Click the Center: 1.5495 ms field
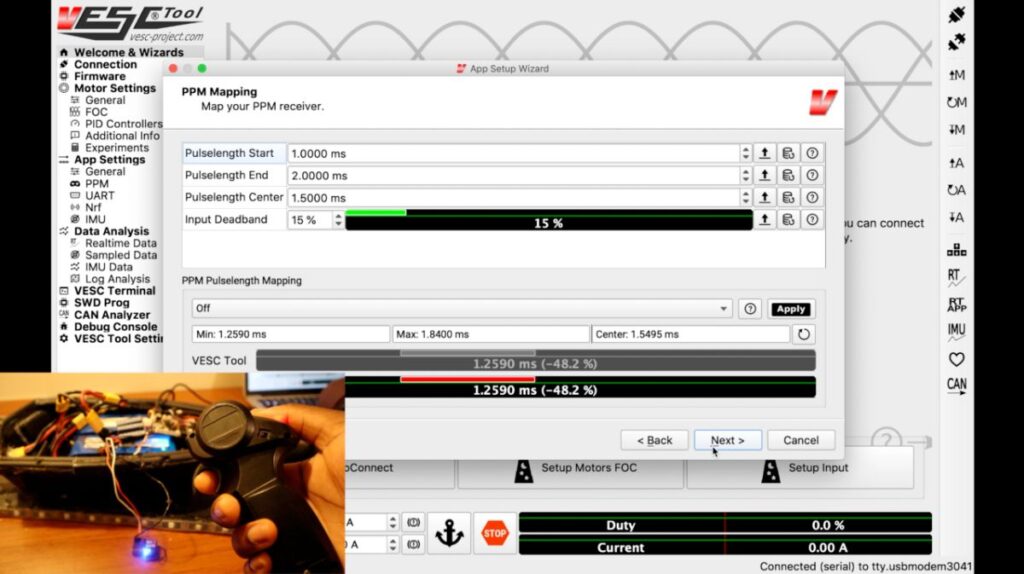The width and height of the screenshot is (1024, 574). pos(690,334)
